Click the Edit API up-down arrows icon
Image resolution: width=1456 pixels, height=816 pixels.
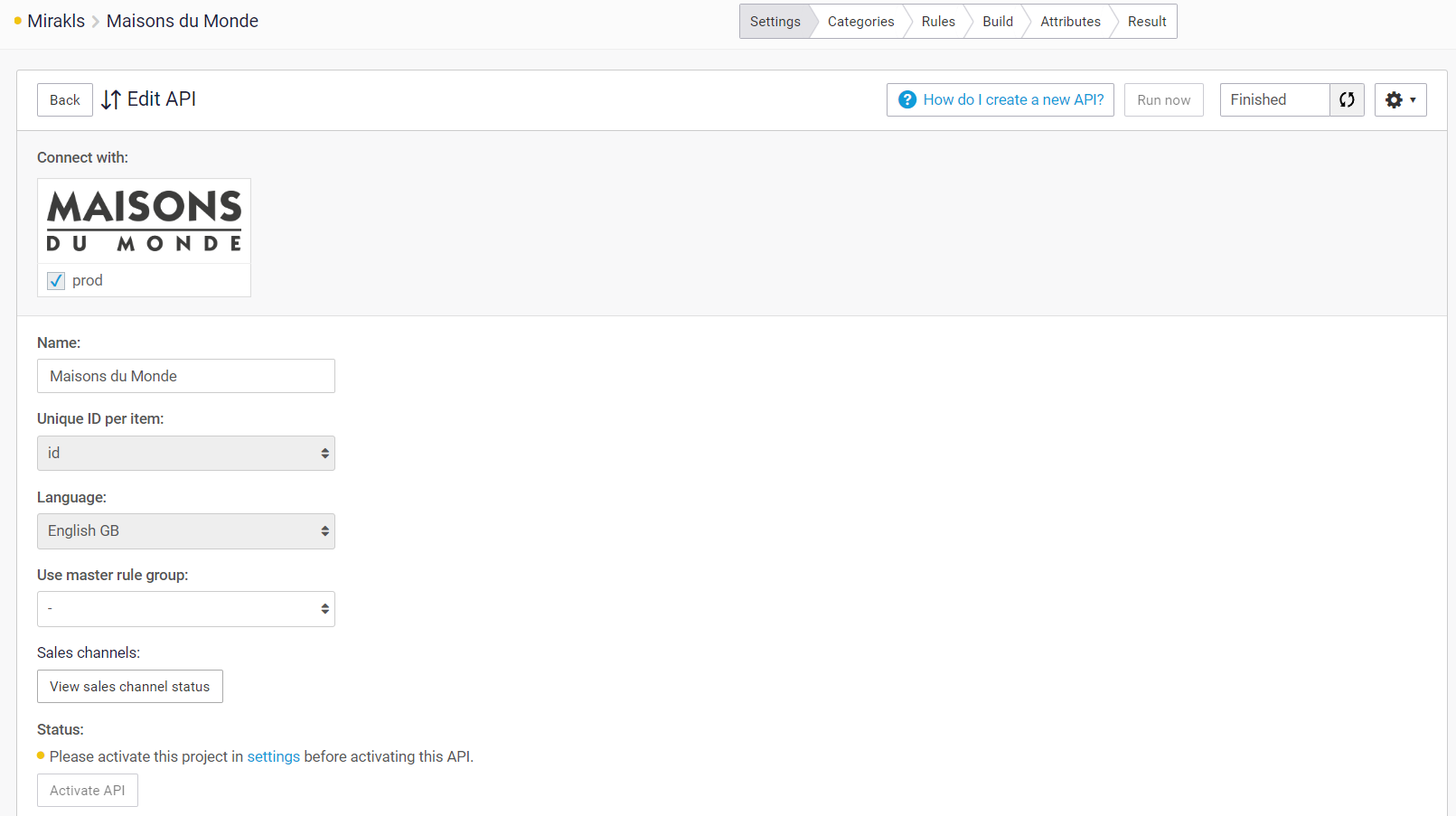point(111,99)
